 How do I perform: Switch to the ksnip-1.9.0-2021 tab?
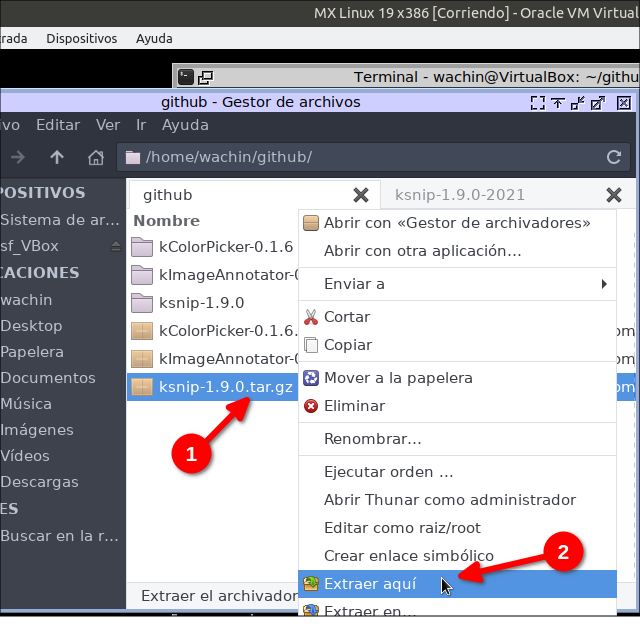coord(507,195)
